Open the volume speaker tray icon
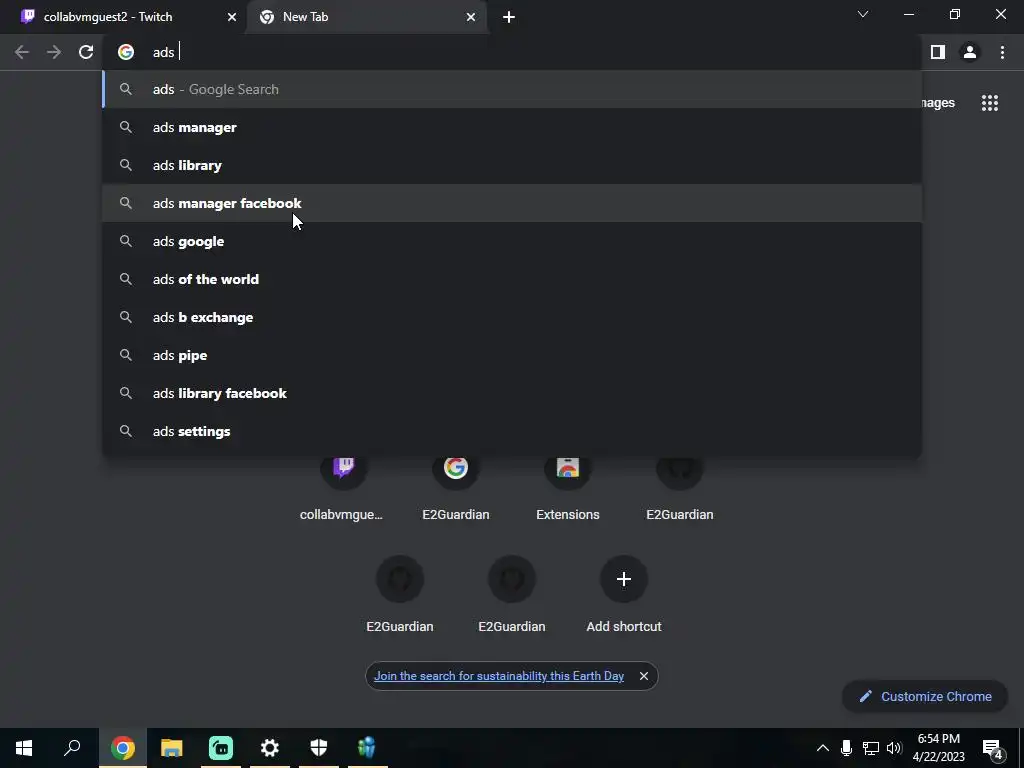 894,748
